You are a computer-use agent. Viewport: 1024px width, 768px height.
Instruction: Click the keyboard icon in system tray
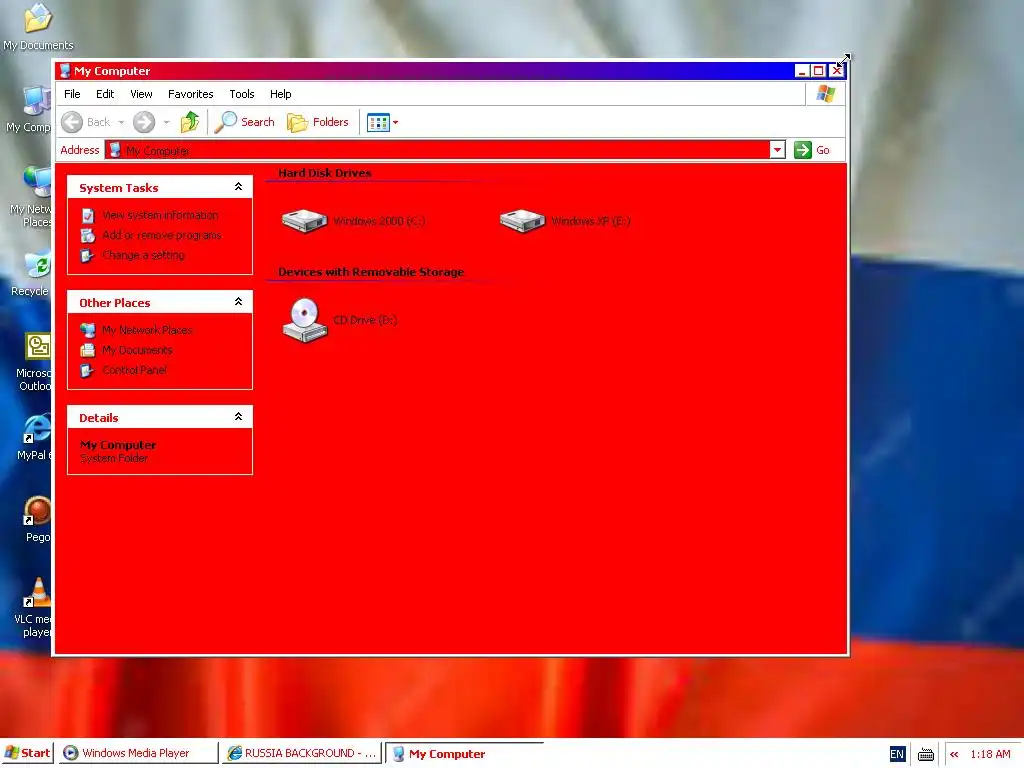point(926,754)
